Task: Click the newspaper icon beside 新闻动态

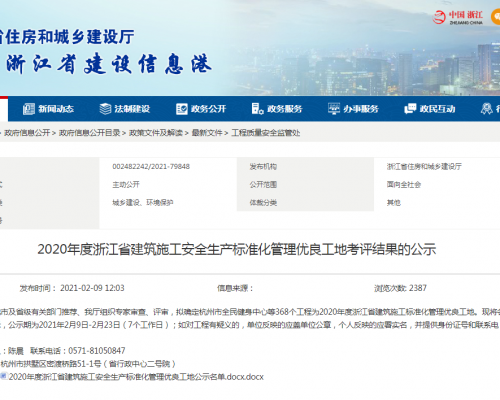Action: click(x=29, y=109)
